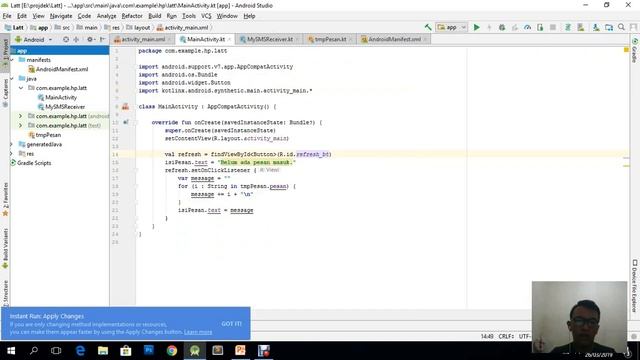Screen dimensions: 640x360
Task: Expand the res folder
Action: coord(12,153)
